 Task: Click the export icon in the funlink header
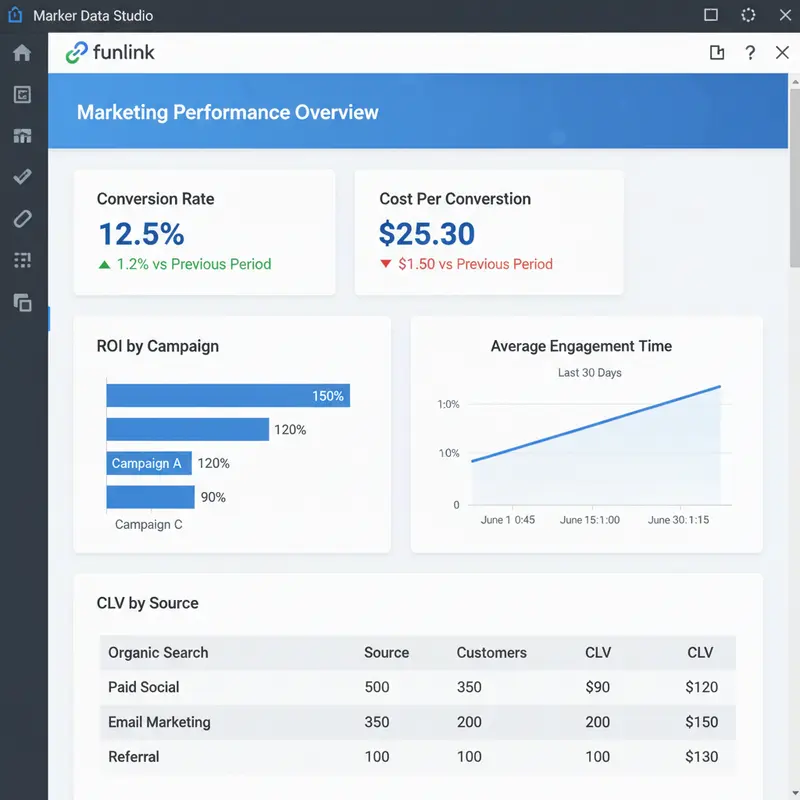pyautogui.click(x=718, y=52)
